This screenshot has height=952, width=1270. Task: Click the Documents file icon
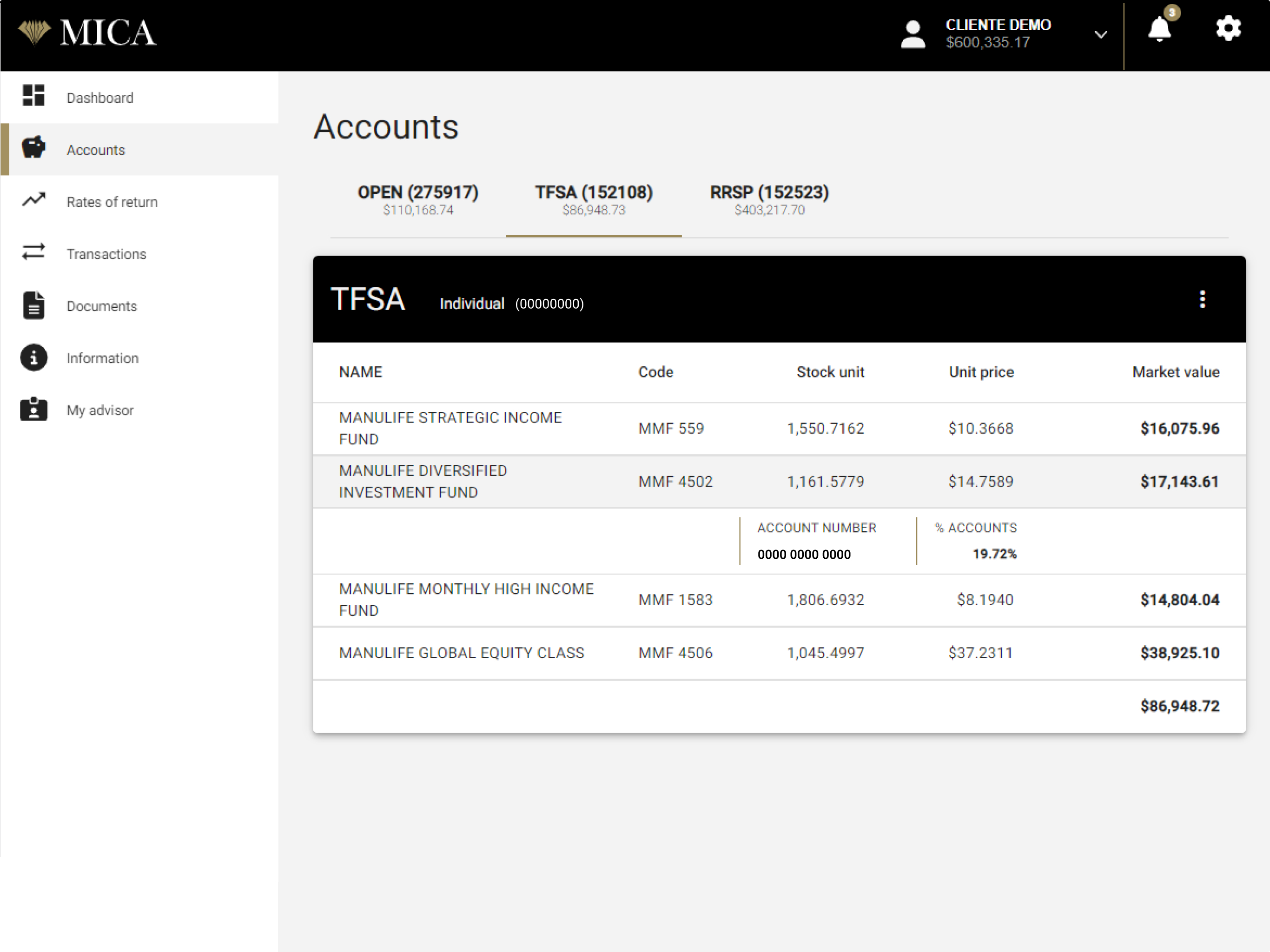click(x=34, y=305)
